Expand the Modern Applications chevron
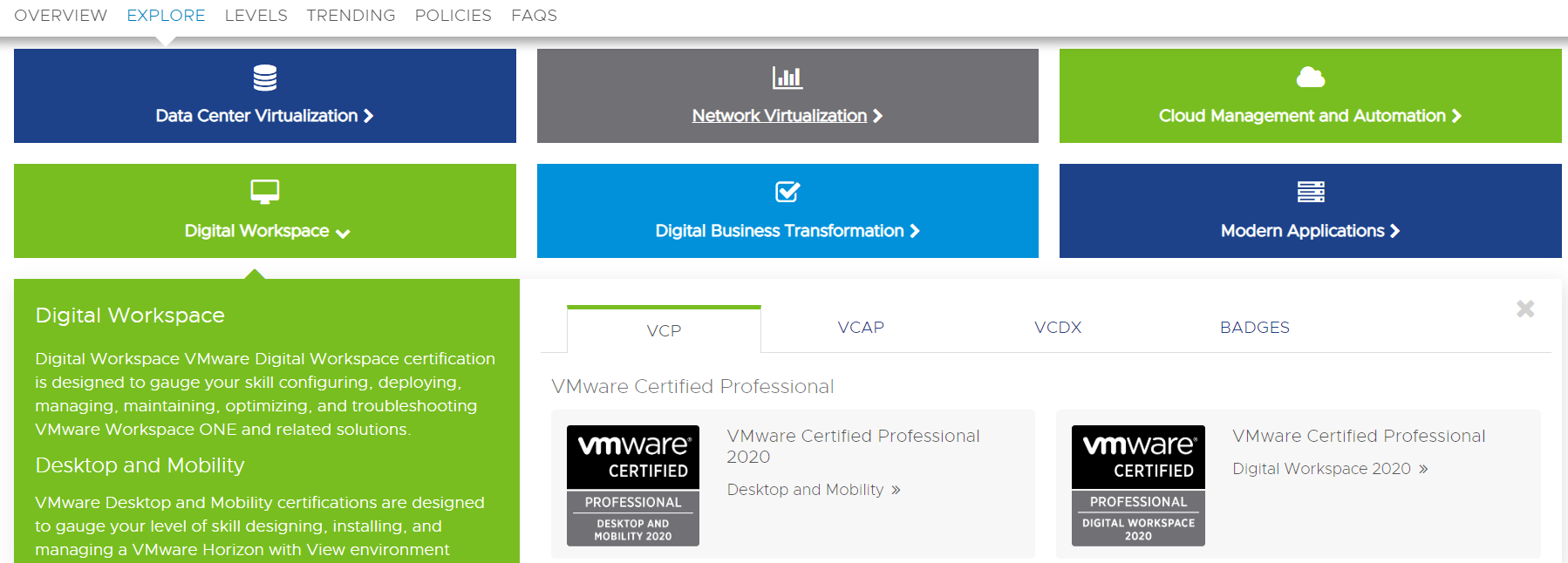Image resolution: width=1568 pixels, height=563 pixels. pos(1395,231)
